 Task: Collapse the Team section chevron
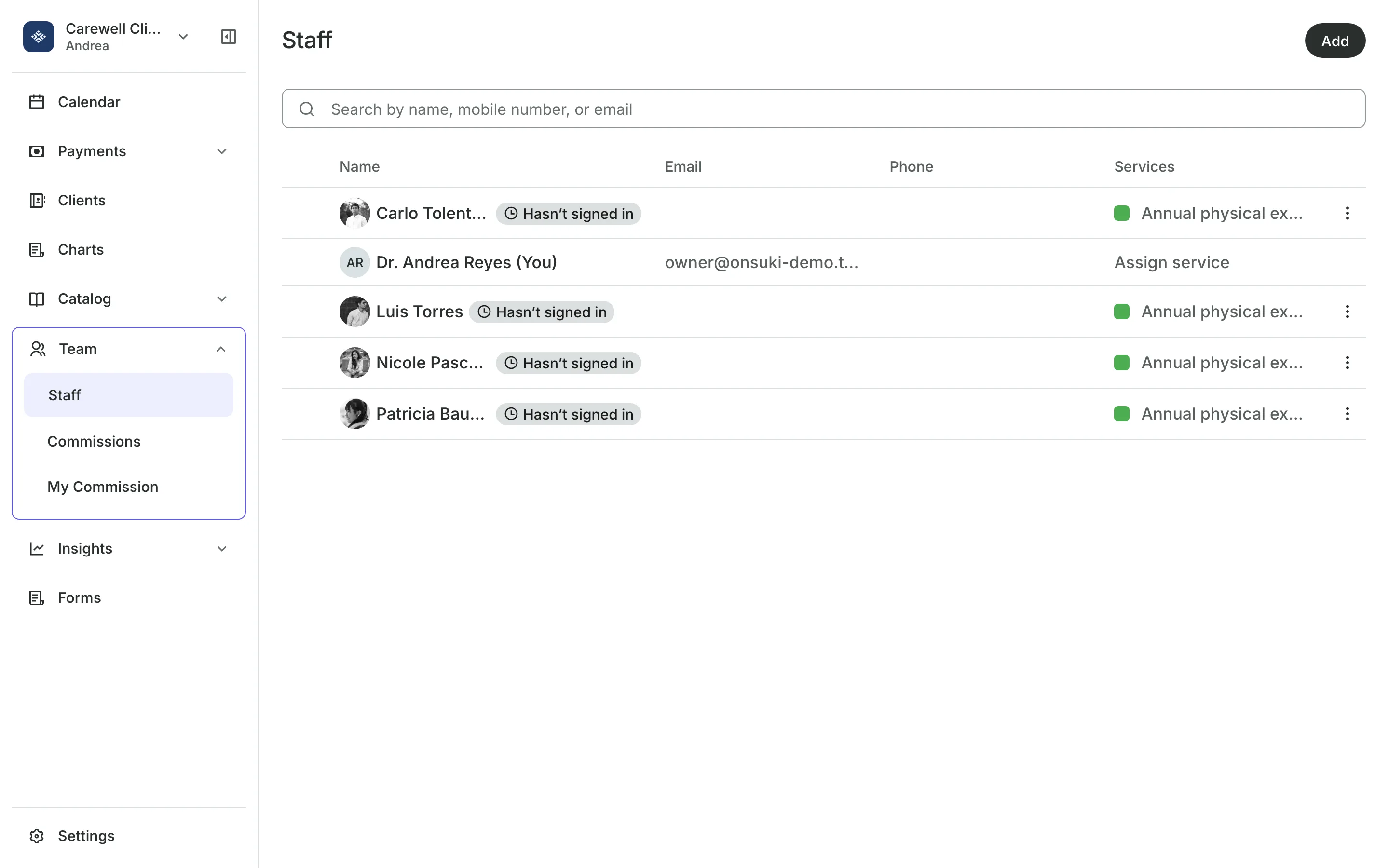220,349
